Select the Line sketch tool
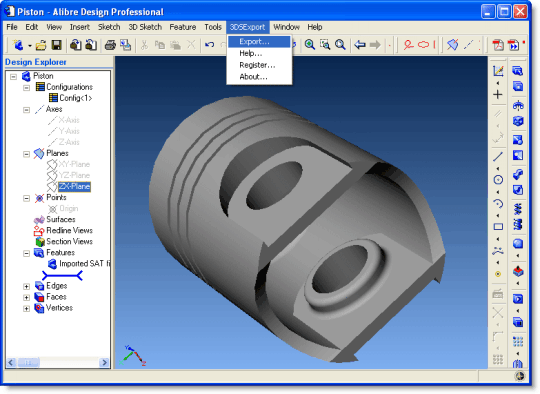Screen dimensions: 540x394 (498, 157)
